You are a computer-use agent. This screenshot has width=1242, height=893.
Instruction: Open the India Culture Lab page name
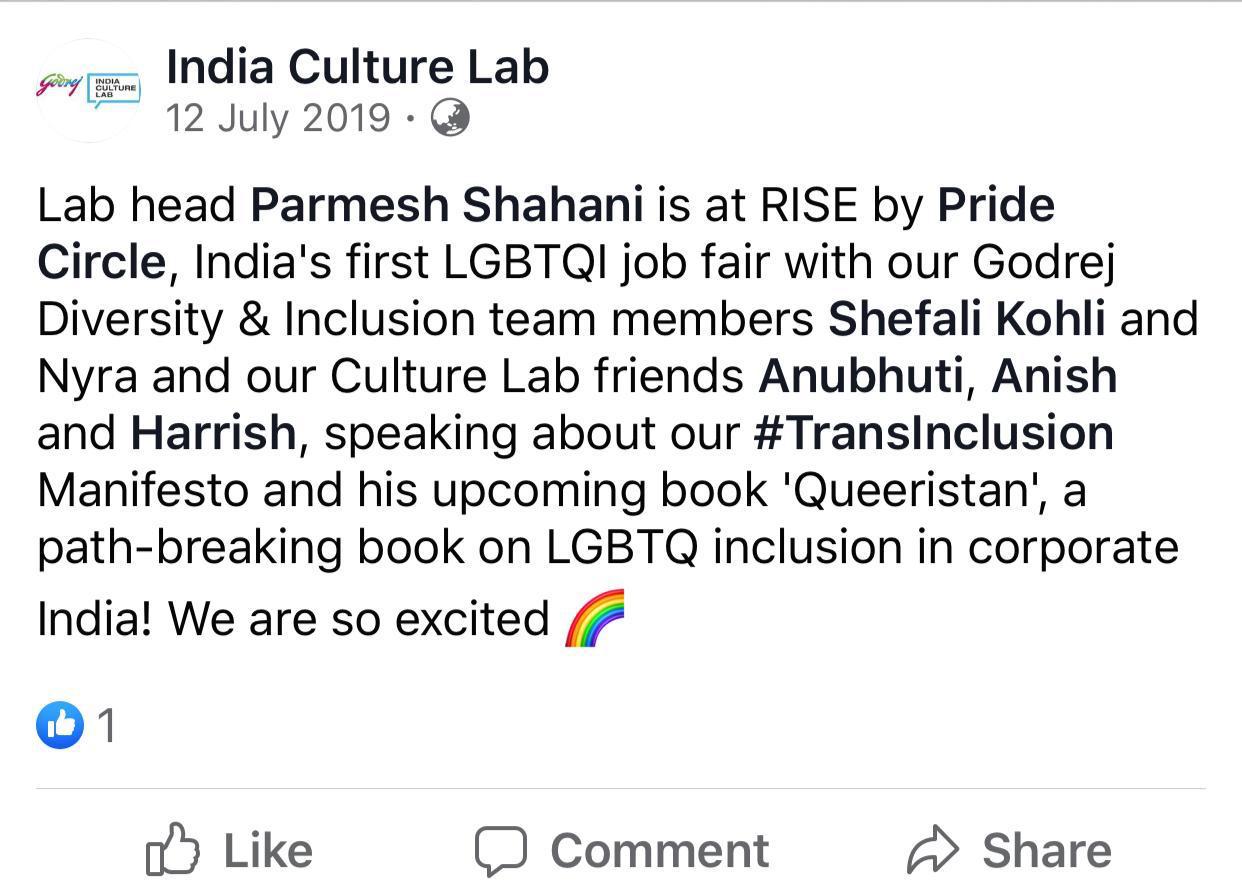tap(357, 67)
